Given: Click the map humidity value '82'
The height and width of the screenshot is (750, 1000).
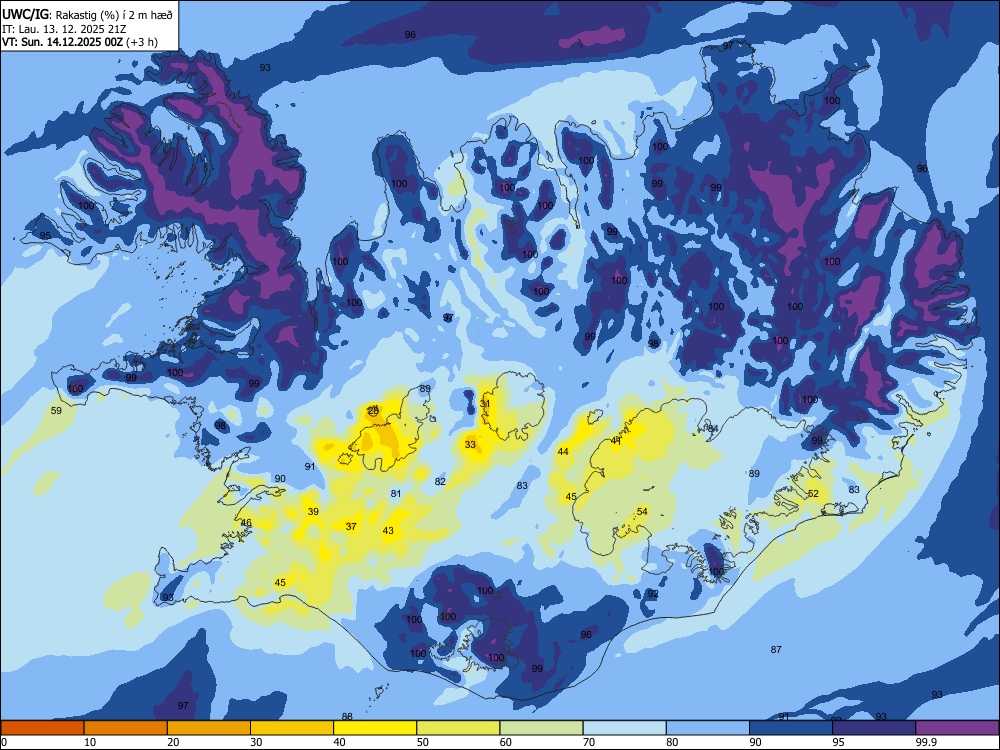Looking at the screenshot, I should 440,482.
